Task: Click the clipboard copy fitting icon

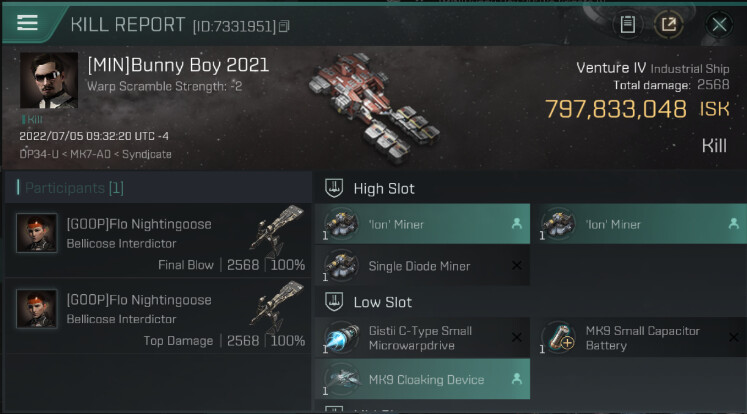Action: coord(628,24)
